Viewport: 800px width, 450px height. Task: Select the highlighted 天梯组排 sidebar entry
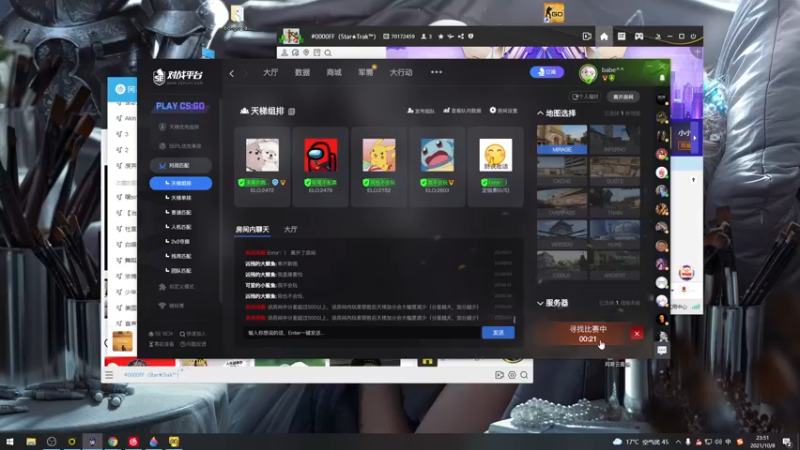[x=181, y=183]
